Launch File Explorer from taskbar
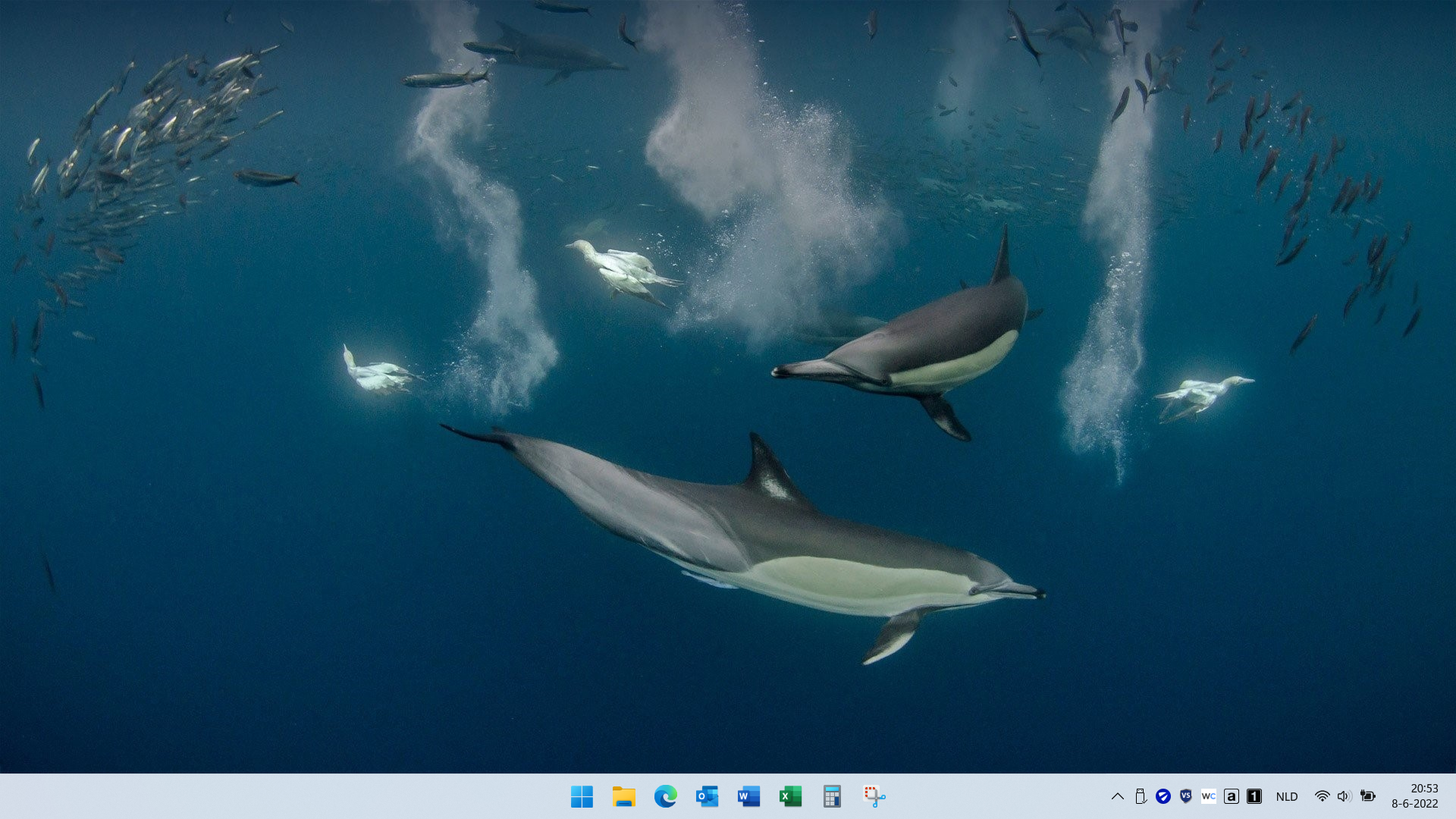1456x819 pixels. pos(623,796)
